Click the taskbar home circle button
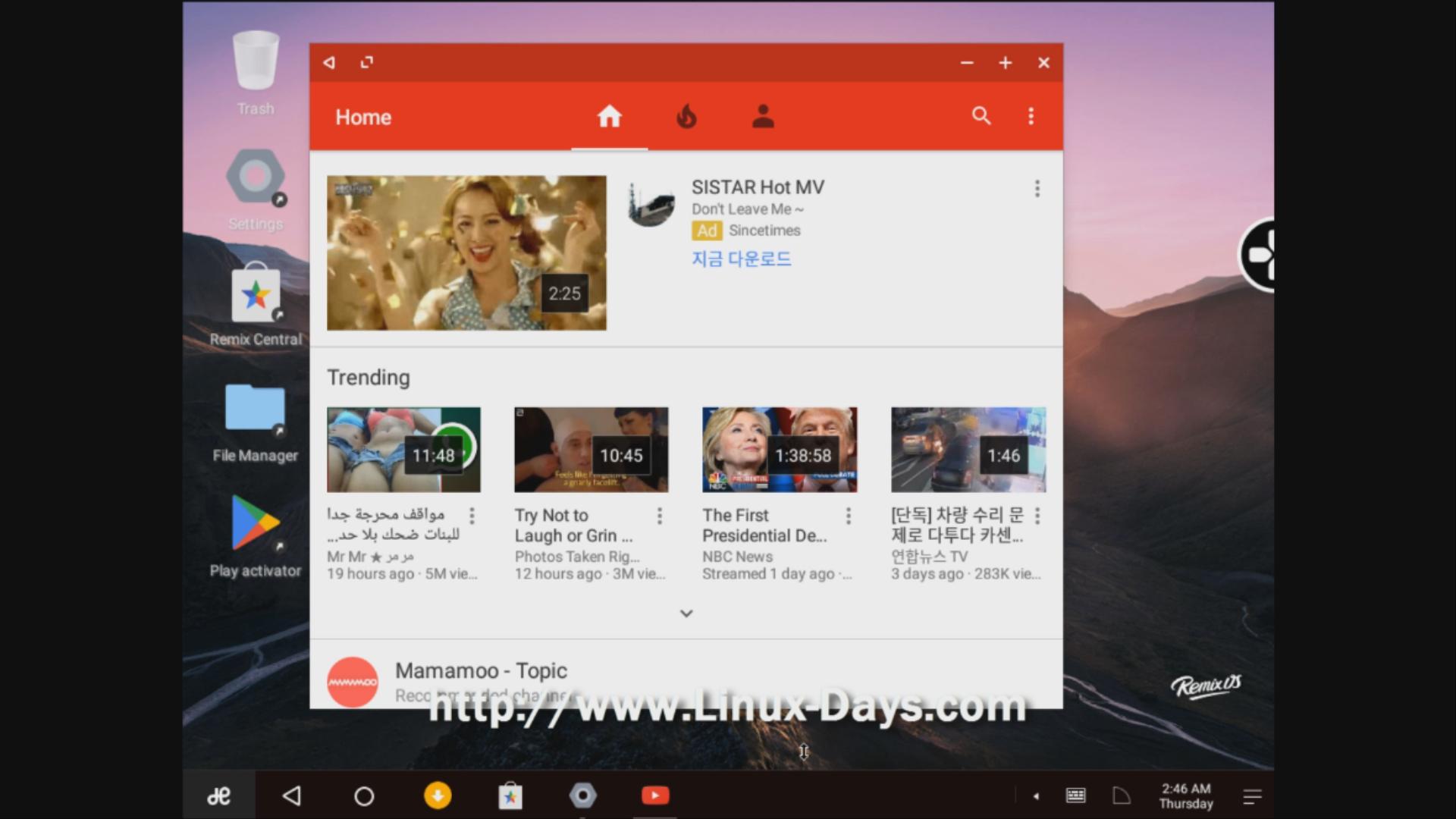This screenshot has width=1456, height=819. 364,795
